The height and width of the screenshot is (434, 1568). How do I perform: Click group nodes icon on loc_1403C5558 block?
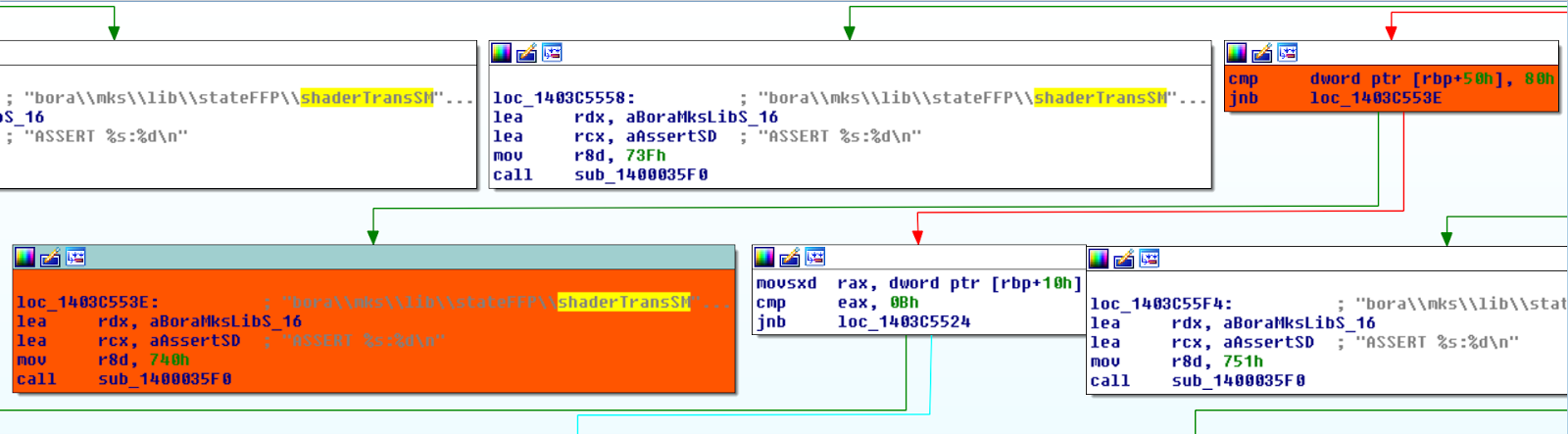552,53
